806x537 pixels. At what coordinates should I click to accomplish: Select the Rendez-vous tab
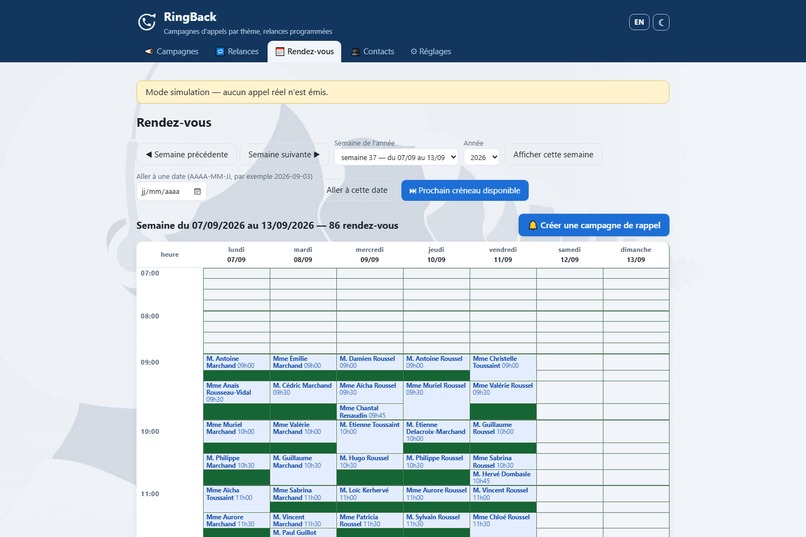point(304,51)
